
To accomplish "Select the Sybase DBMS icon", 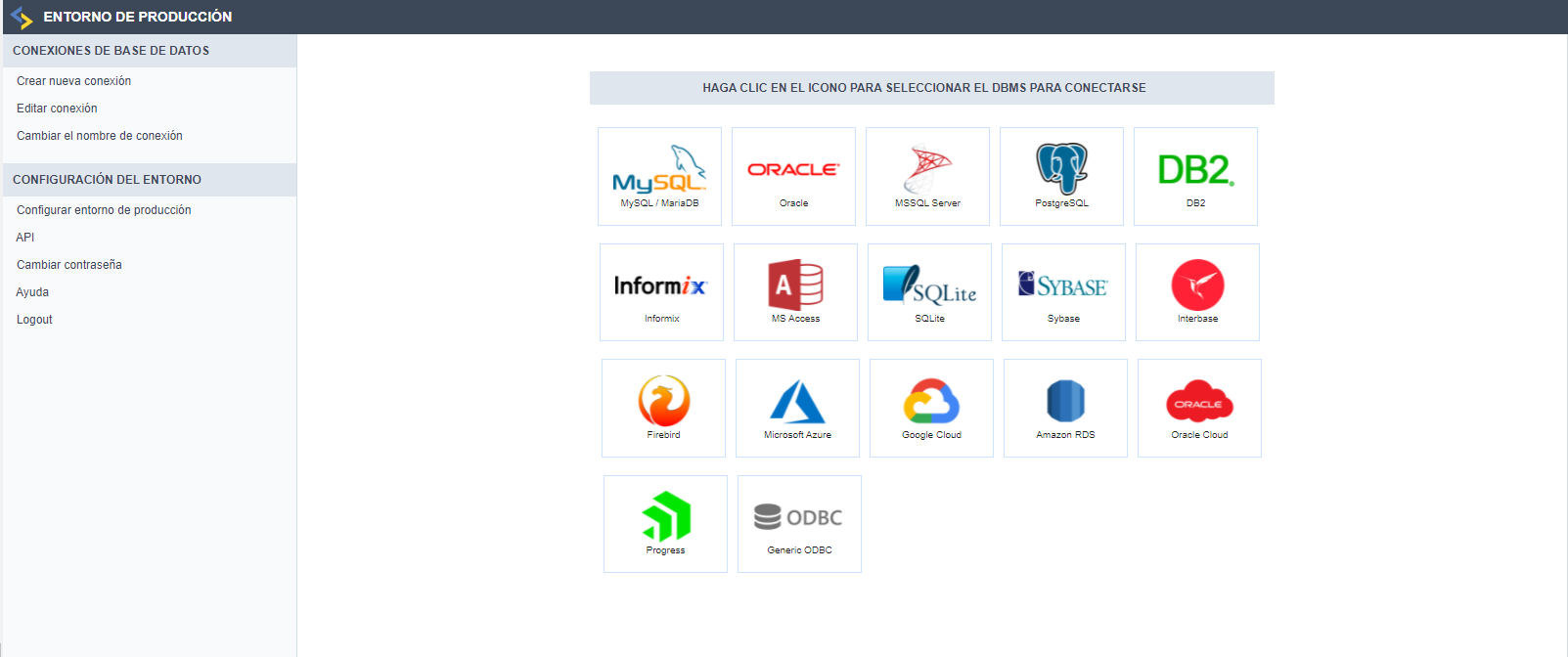I will tap(1063, 286).
